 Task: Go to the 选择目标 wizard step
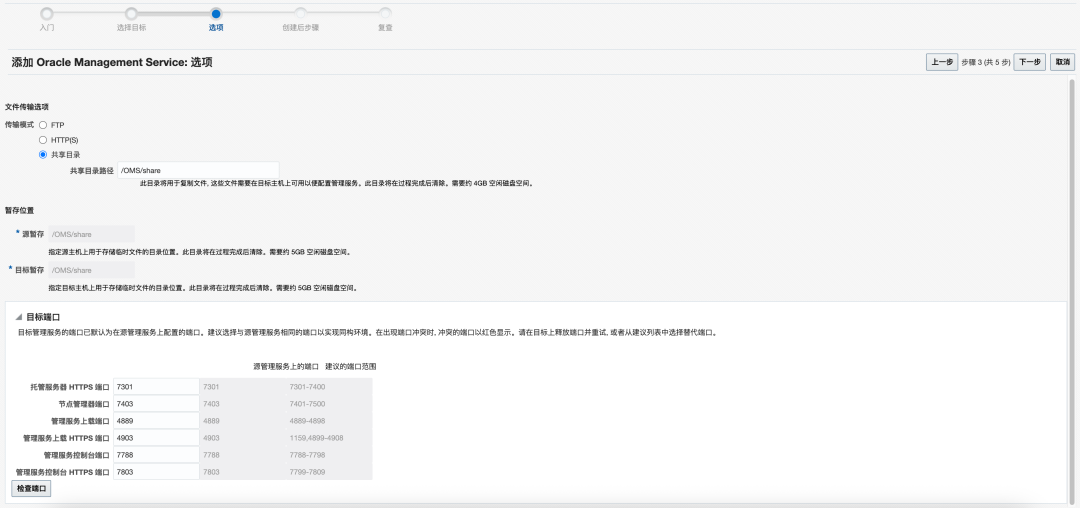pyautogui.click(x=131, y=13)
